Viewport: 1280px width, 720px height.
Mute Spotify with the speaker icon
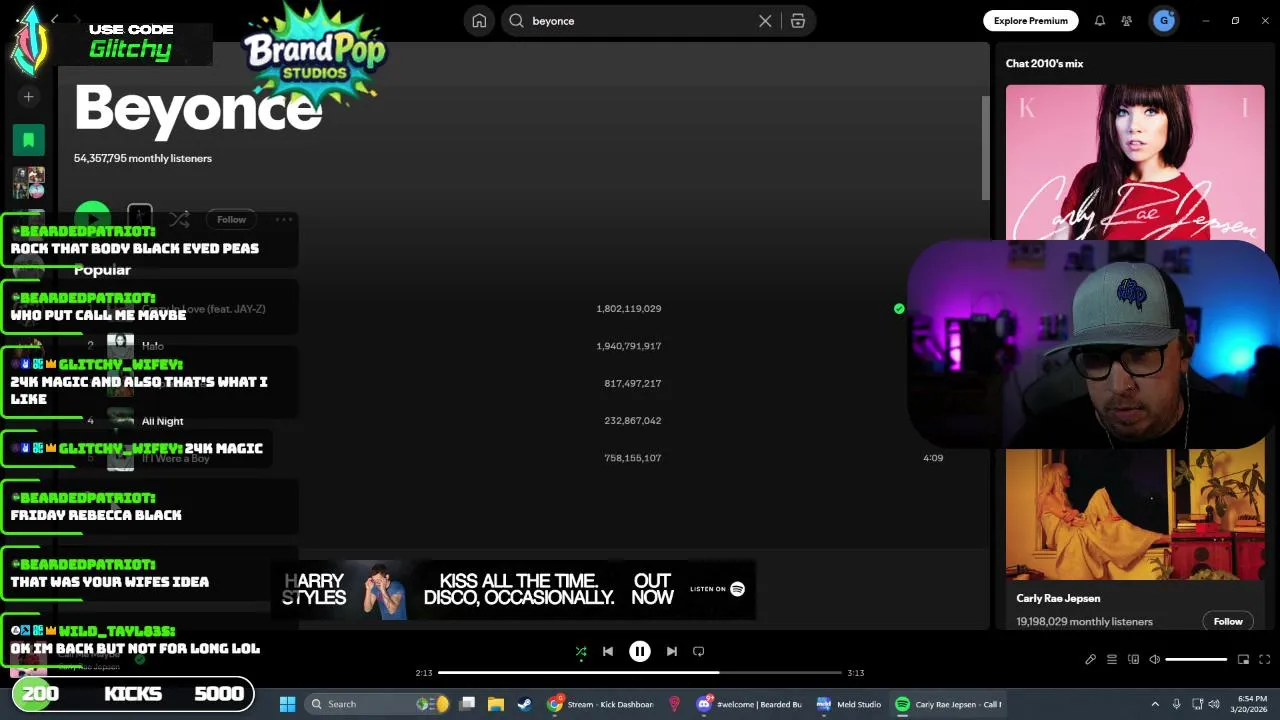[x=1154, y=660]
